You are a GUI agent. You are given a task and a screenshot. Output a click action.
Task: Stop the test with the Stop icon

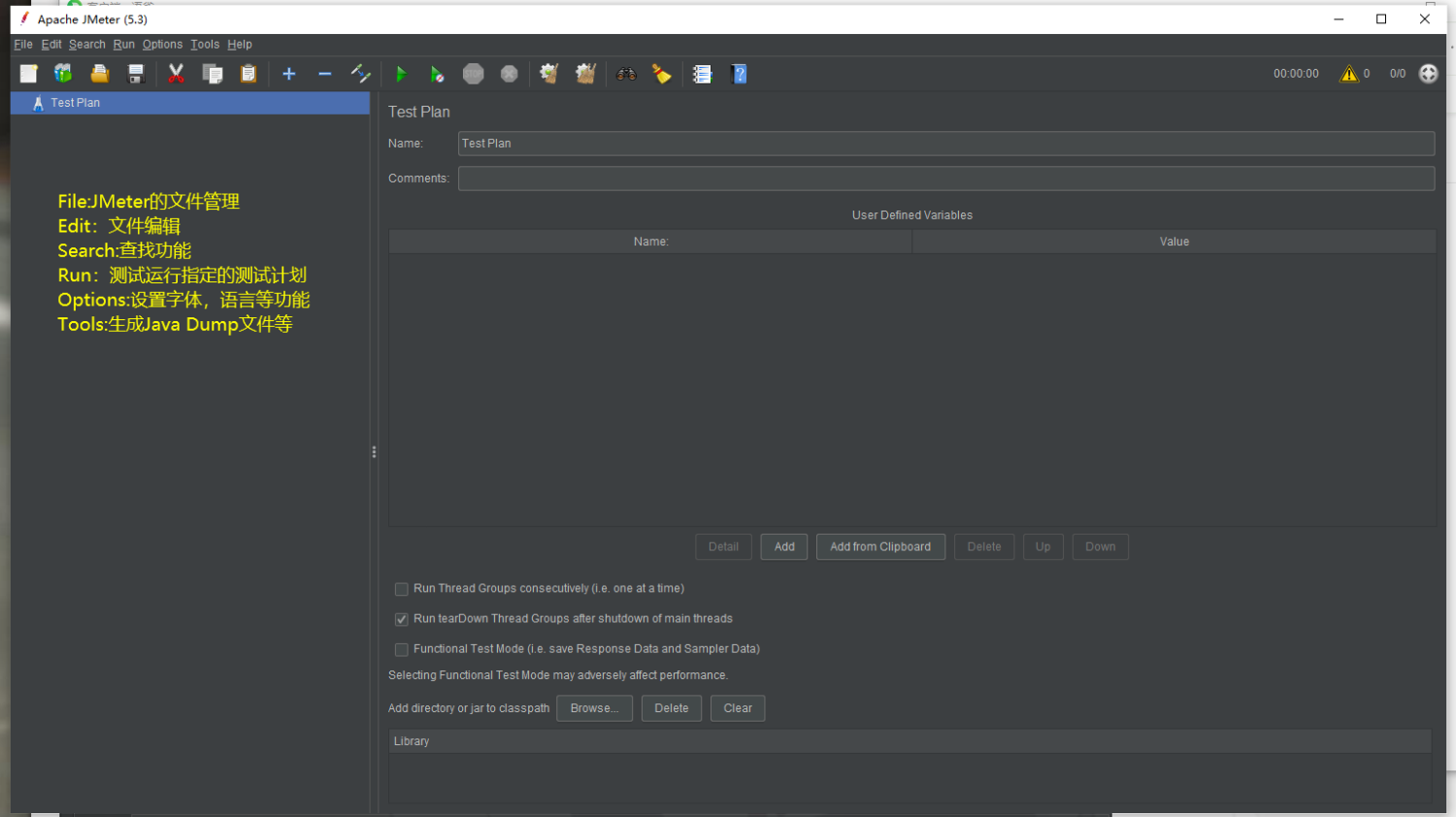point(473,74)
